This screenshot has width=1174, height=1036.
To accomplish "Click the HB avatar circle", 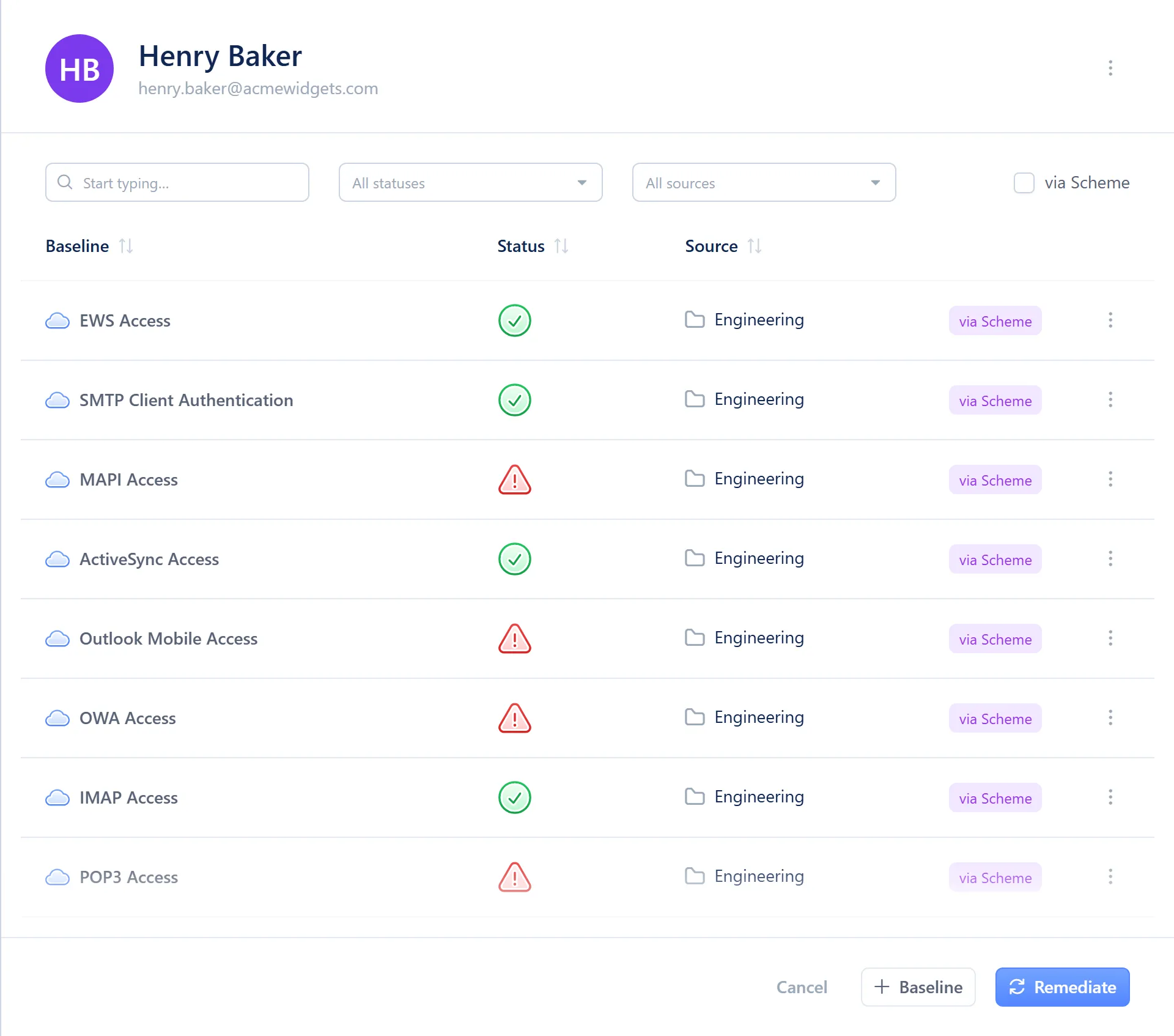I will (79, 68).
